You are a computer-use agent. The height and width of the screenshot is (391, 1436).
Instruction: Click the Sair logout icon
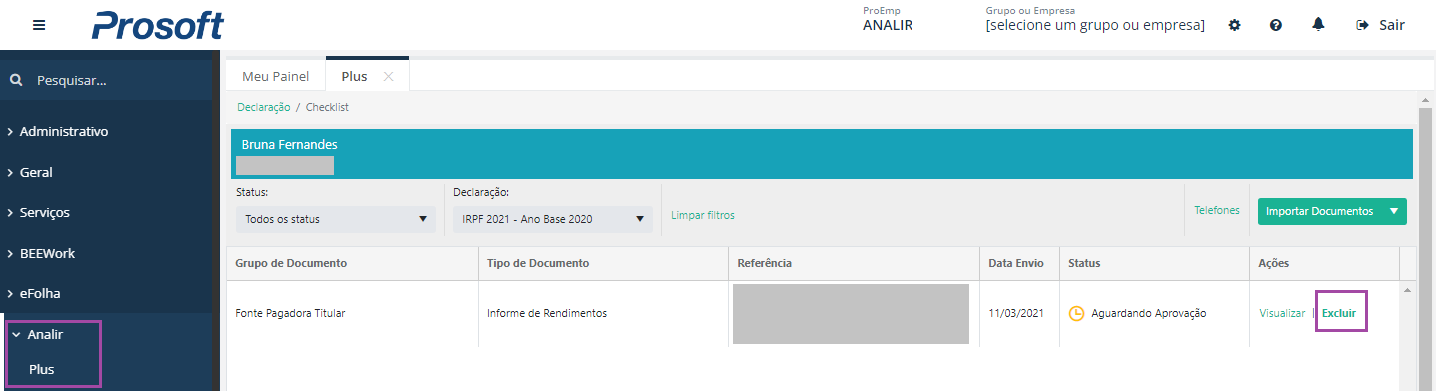coord(1362,25)
